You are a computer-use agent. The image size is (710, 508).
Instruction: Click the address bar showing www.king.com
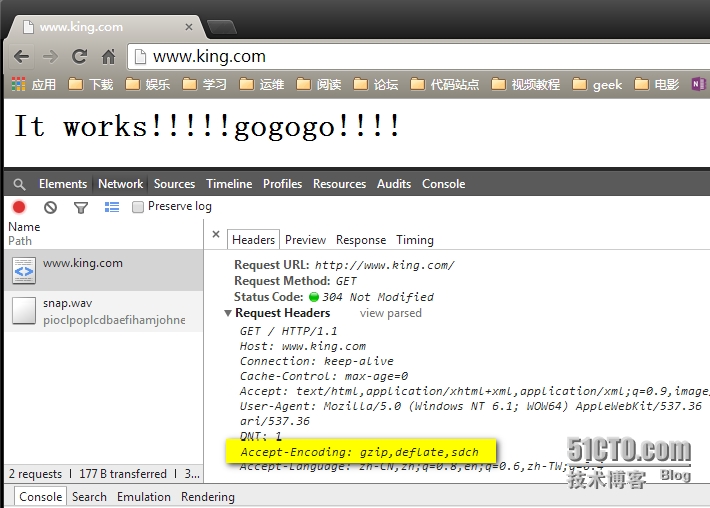click(x=418, y=57)
